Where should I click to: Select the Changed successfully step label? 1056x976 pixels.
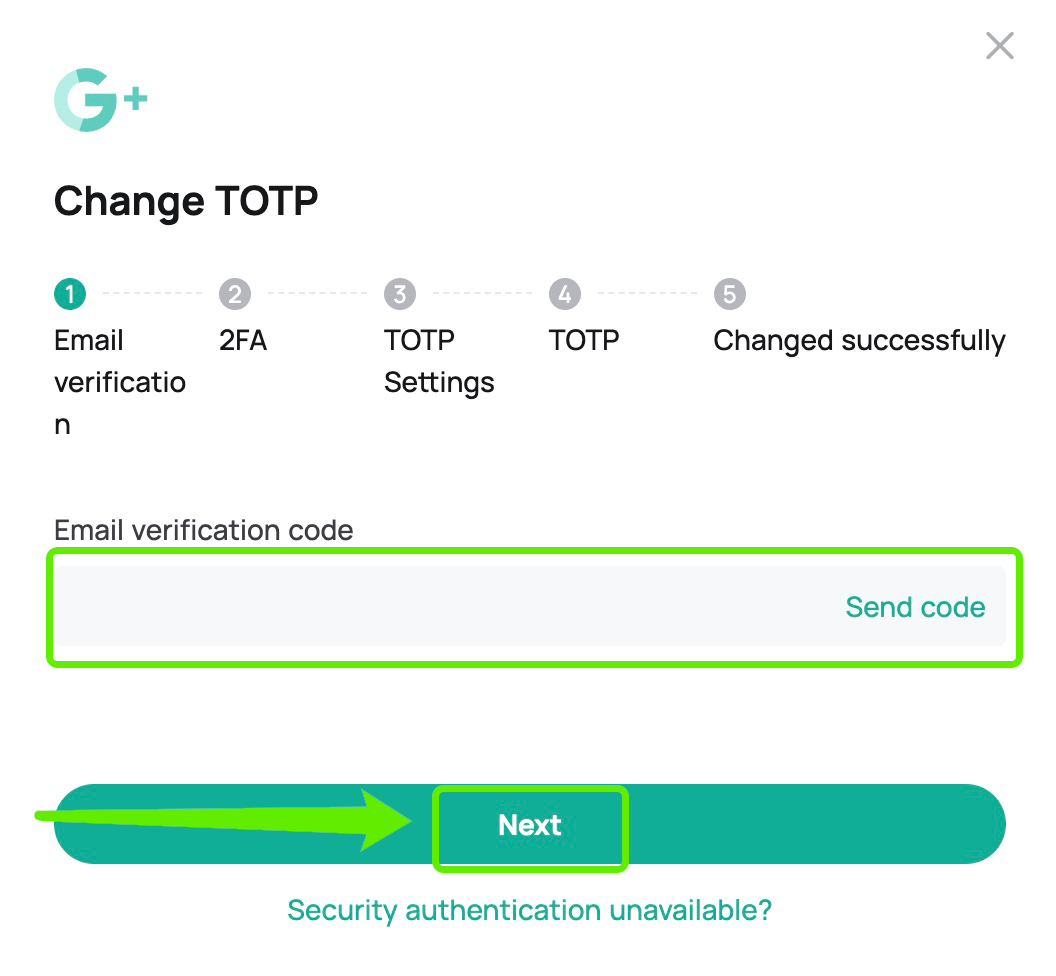(x=859, y=341)
